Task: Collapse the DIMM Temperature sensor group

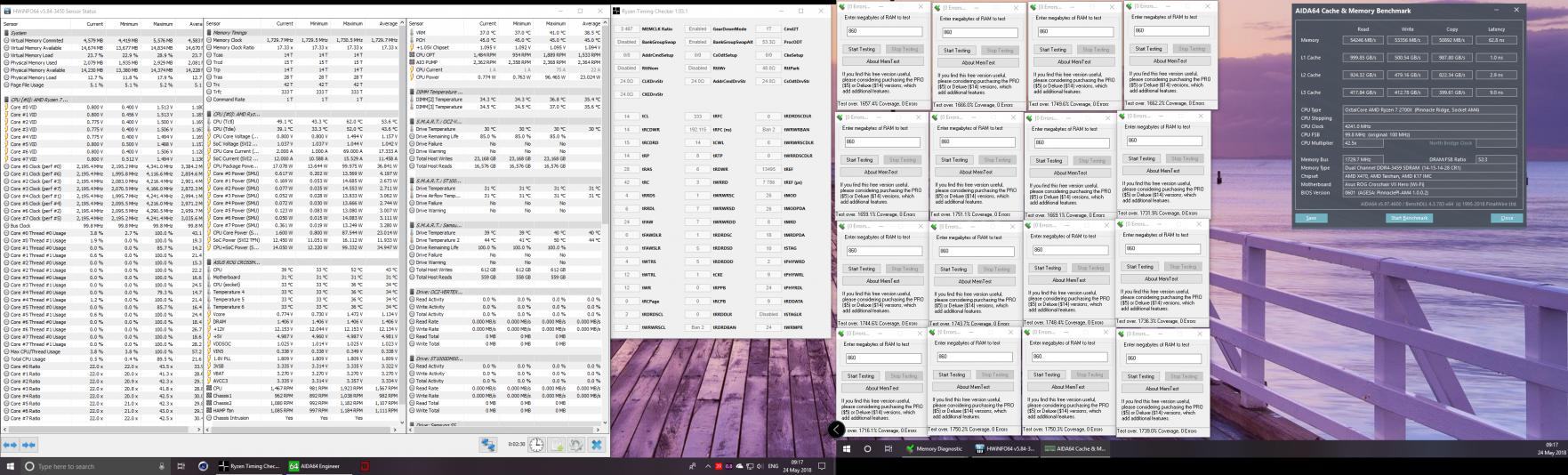Action: pos(414,92)
